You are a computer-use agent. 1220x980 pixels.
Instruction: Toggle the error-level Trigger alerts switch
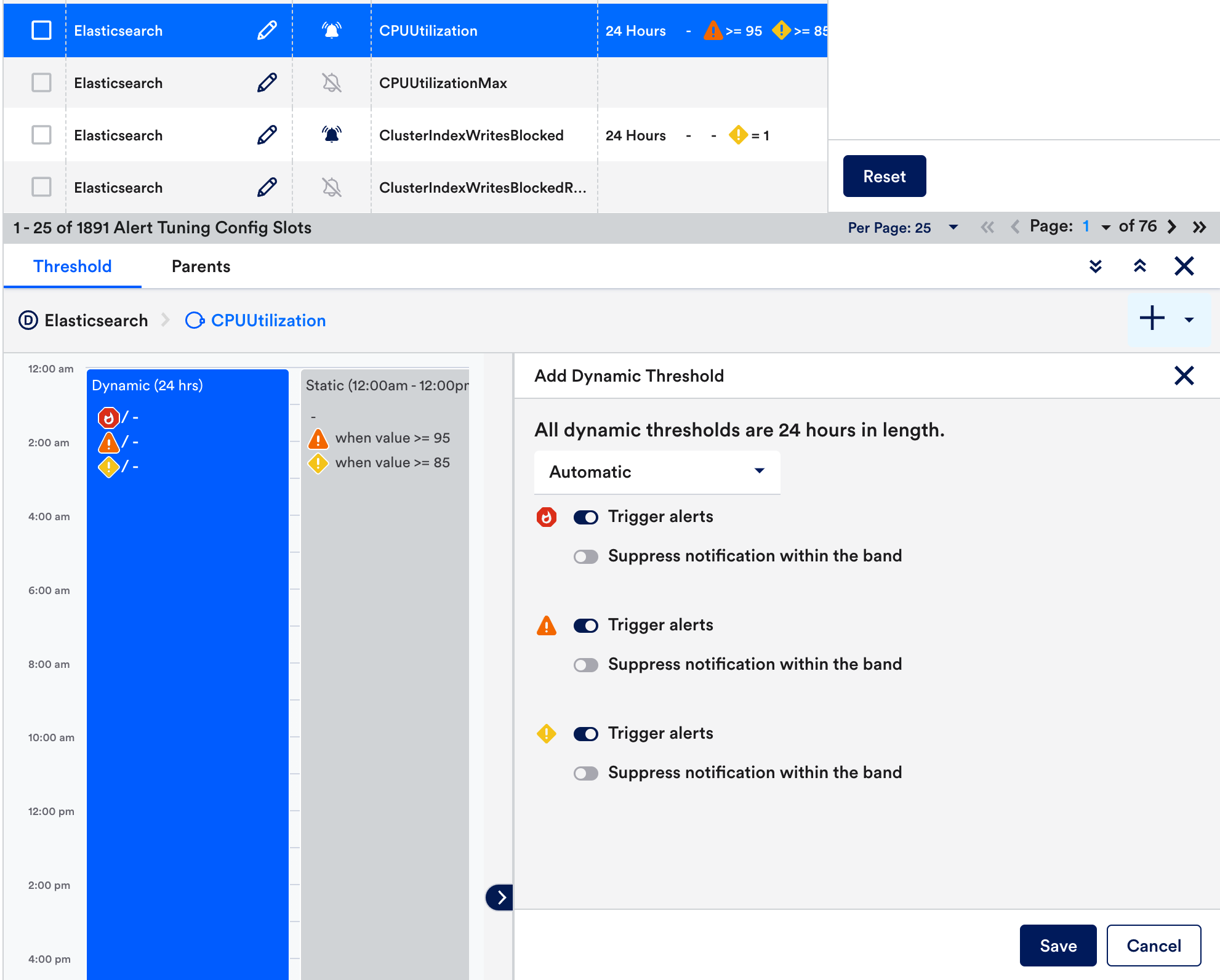585,625
